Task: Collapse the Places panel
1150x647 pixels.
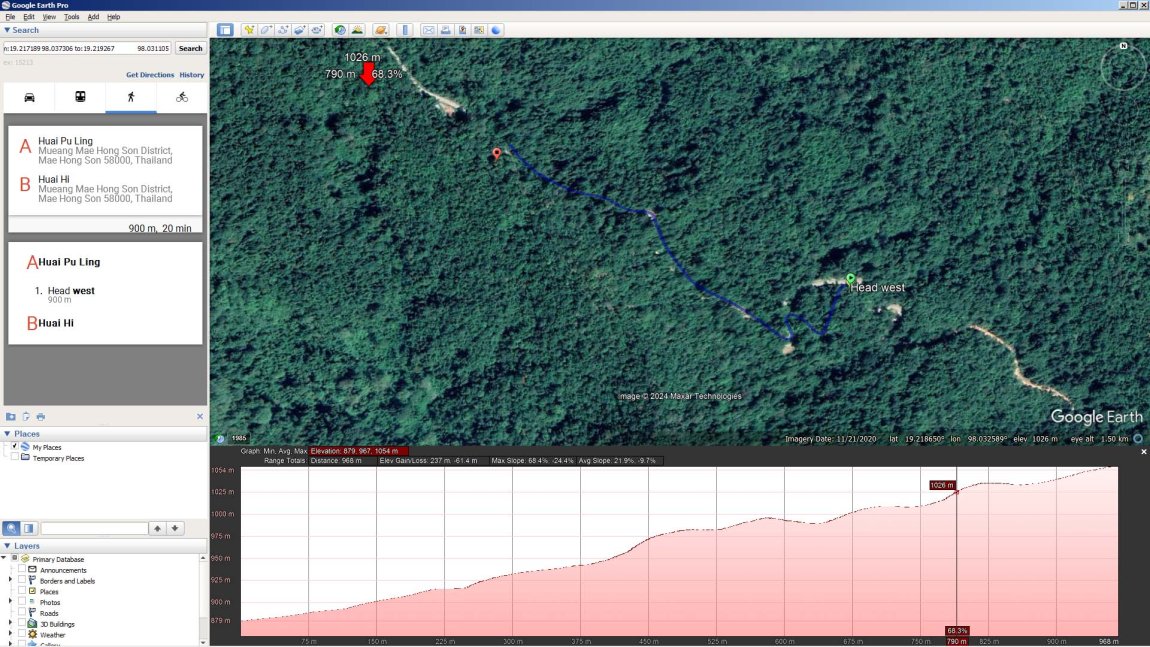Action: point(8,434)
